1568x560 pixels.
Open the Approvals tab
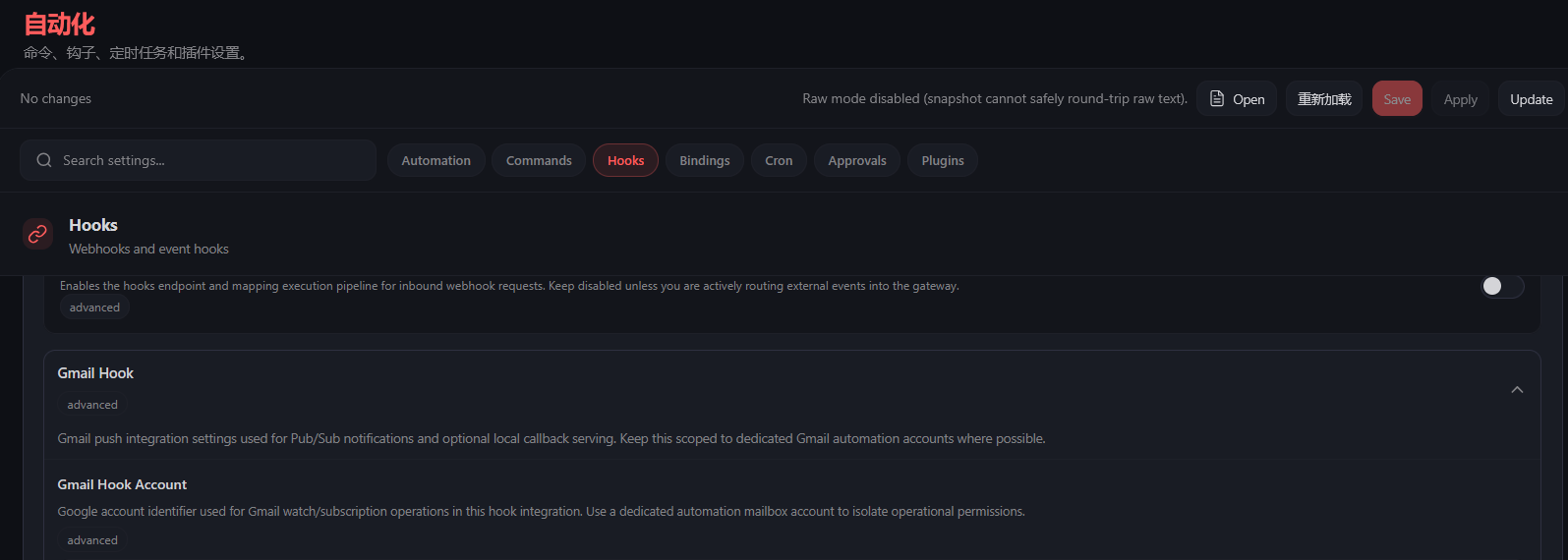[x=856, y=160]
